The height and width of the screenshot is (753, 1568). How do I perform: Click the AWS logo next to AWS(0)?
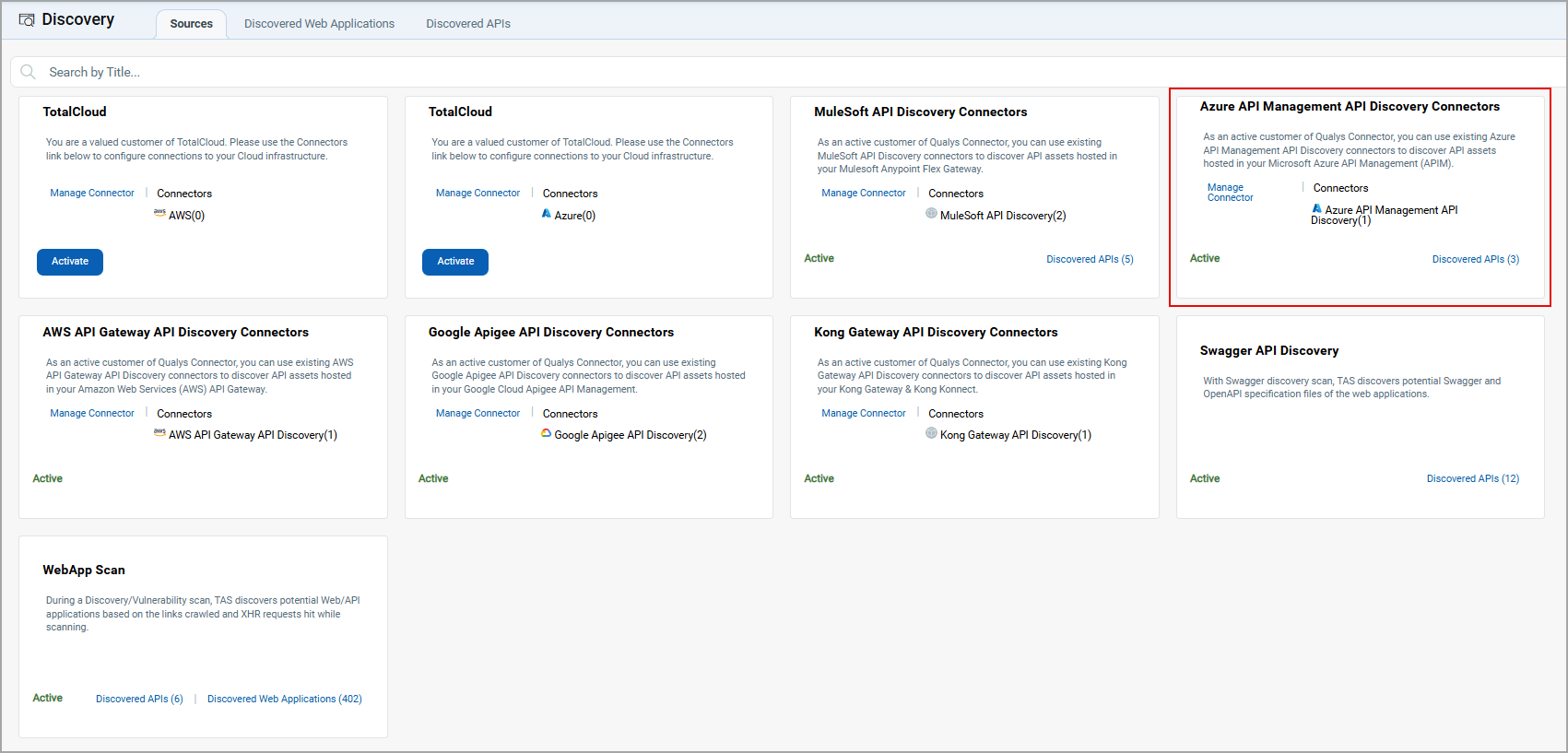159,213
